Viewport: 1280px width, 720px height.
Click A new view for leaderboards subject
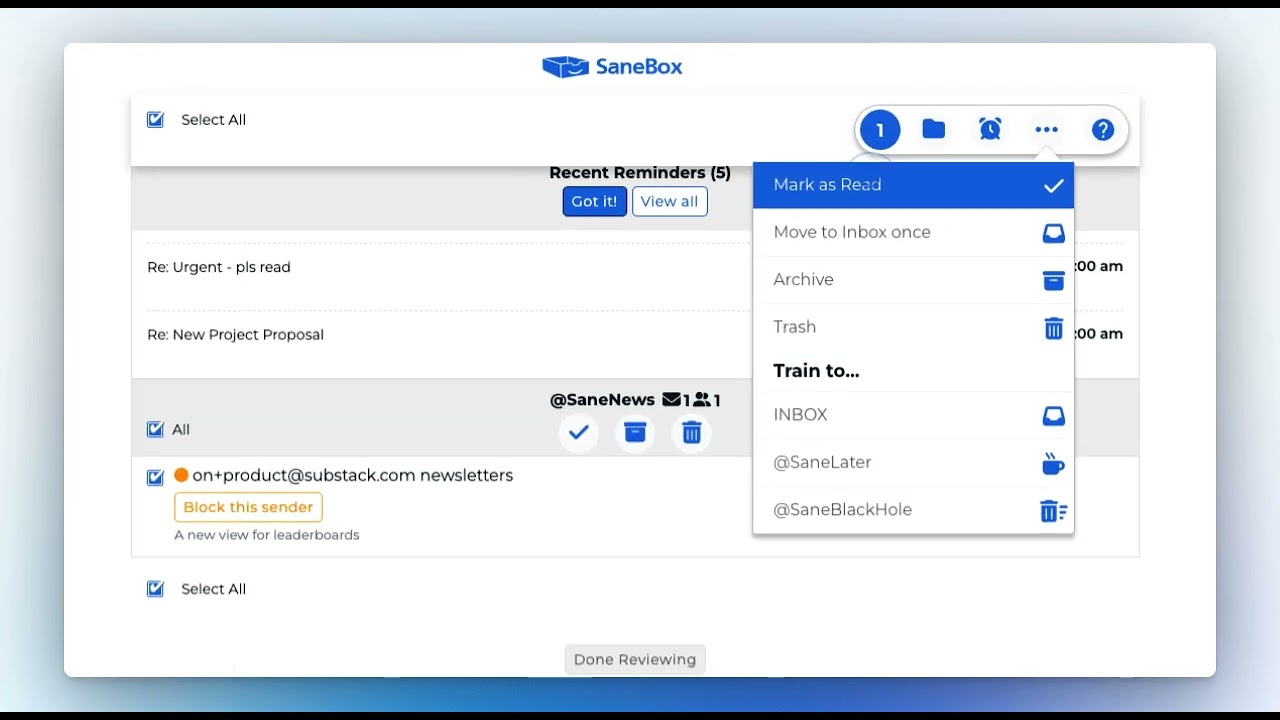pos(267,535)
